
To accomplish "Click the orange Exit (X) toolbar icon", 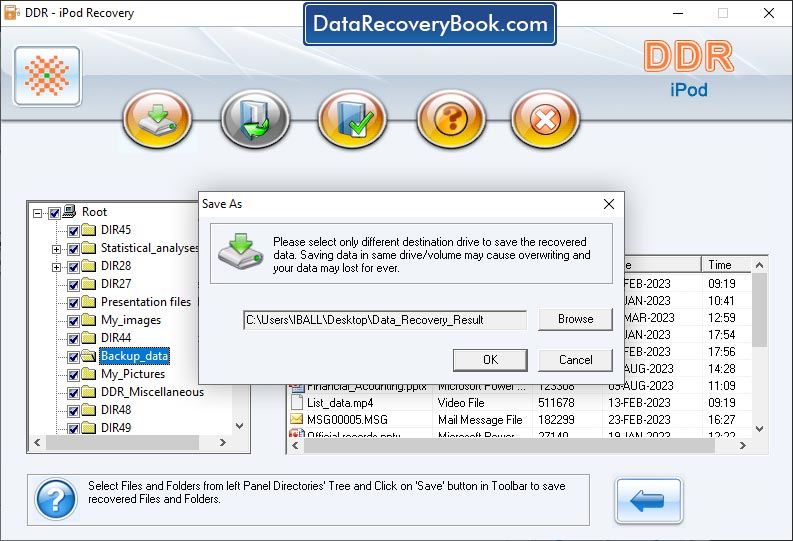I will click(545, 119).
